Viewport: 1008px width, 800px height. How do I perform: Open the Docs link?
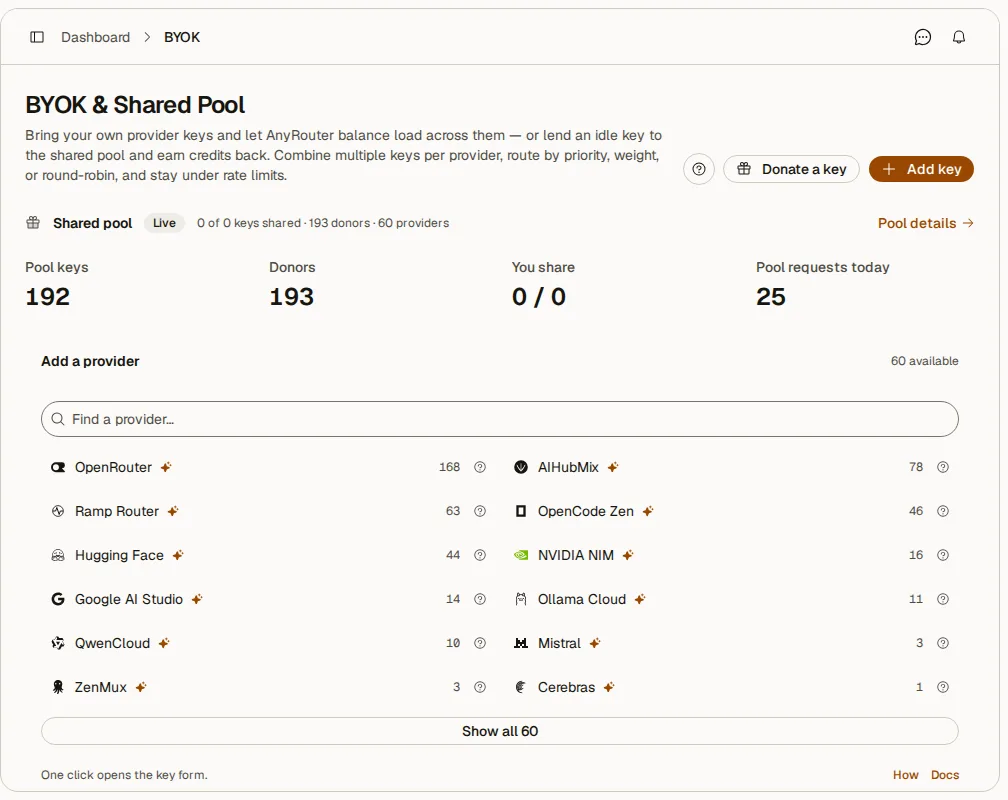[944, 775]
